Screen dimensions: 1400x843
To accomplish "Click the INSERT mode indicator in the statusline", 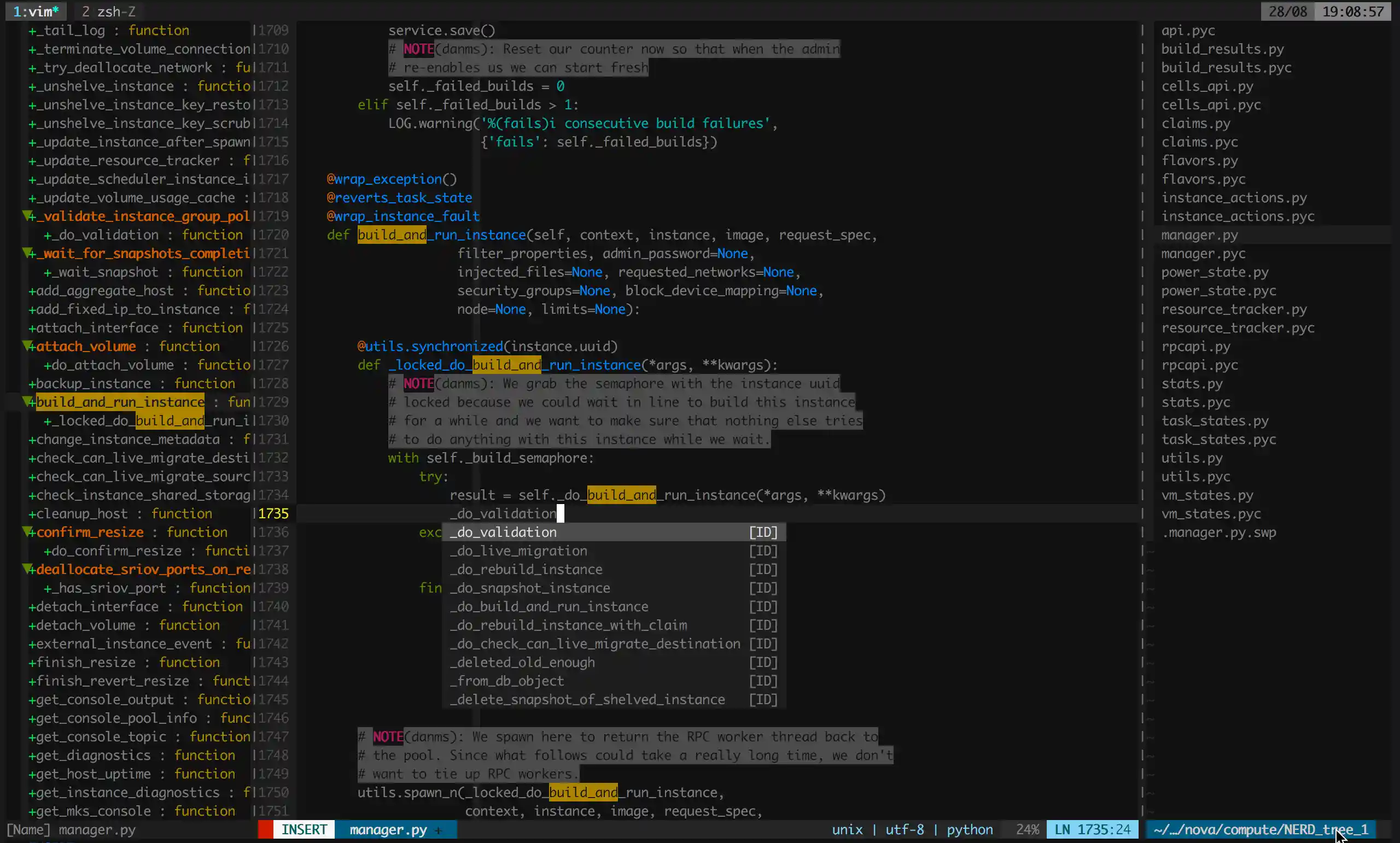I will (x=304, y=829).
